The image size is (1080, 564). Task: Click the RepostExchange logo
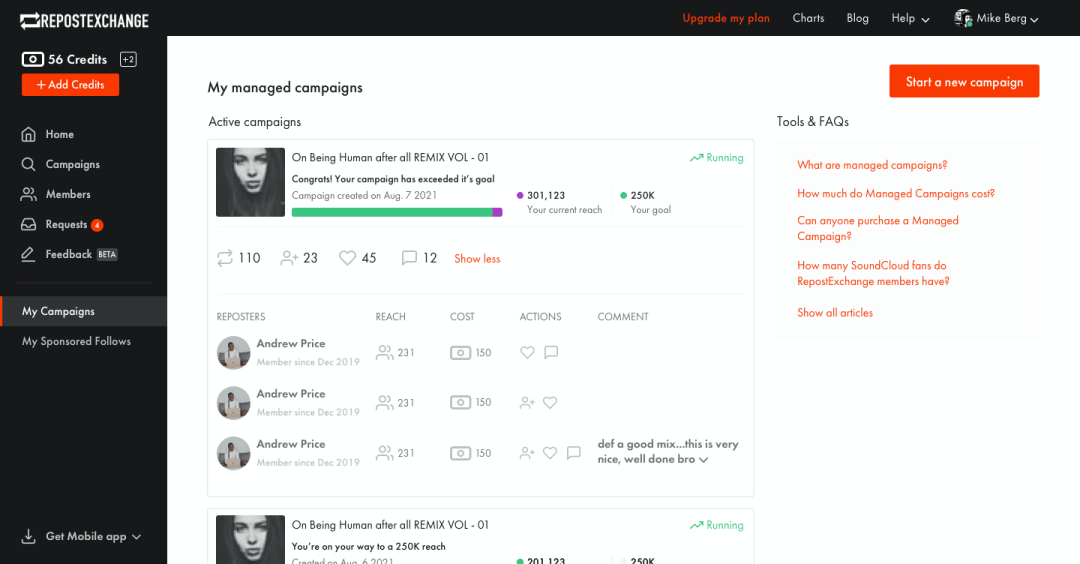coord(84,20)
